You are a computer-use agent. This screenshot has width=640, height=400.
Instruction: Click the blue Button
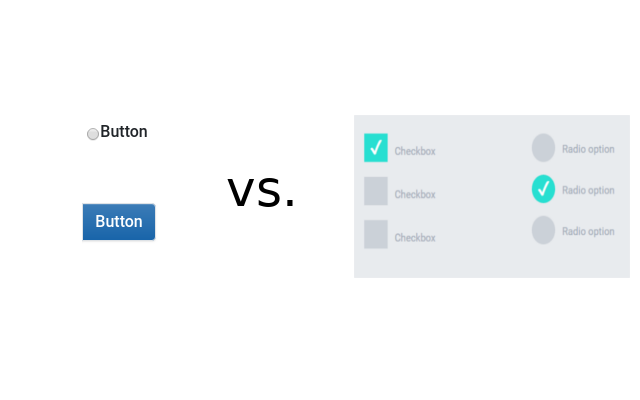click(119, 222)
